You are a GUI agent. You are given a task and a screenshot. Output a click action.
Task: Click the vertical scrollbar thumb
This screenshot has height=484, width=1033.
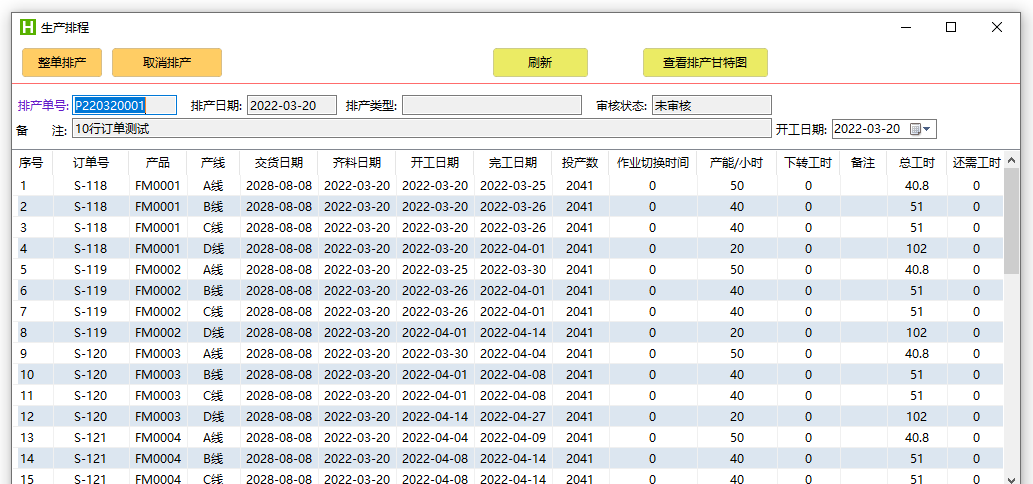(x=1011, y=223)
